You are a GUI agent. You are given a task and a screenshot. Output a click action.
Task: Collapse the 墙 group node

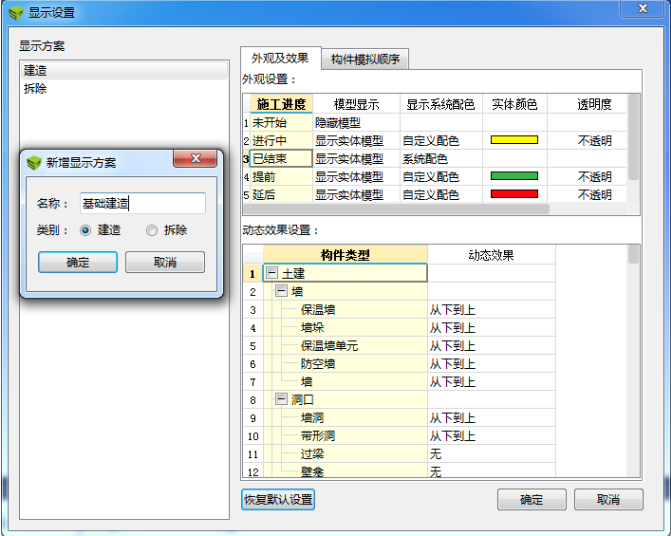coord(281,291)
